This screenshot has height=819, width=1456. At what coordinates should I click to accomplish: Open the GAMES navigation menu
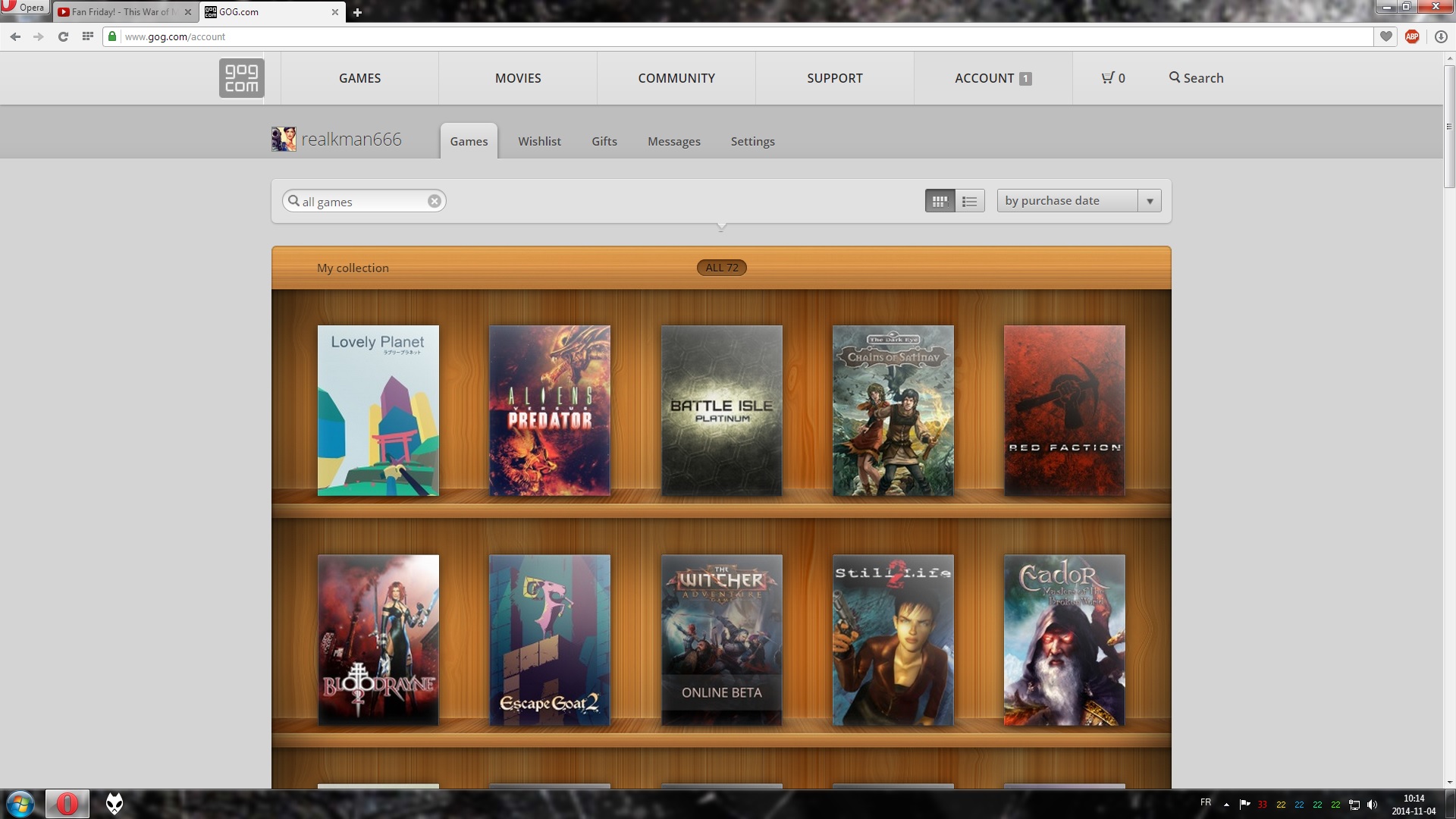coord(359,78)
